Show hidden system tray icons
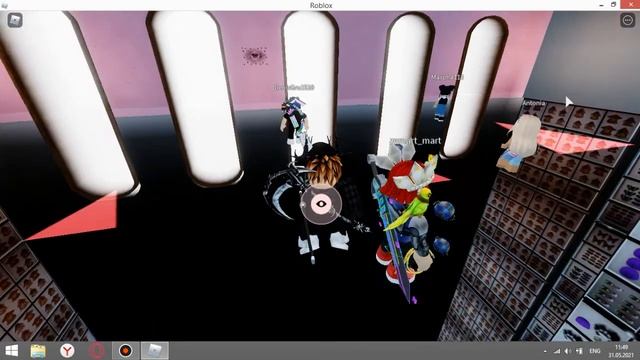This screenshot has height=360, width=640. [x=545, y=351]
